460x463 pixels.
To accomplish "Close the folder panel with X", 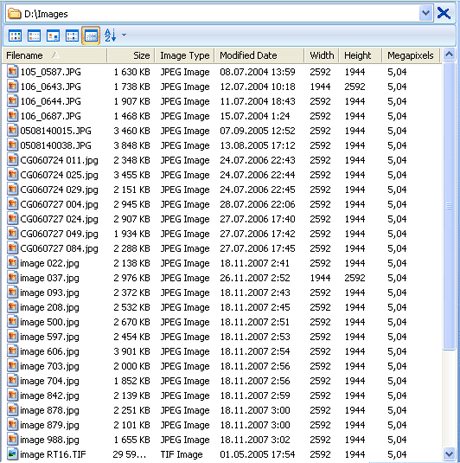I will (x=444, y=13).
